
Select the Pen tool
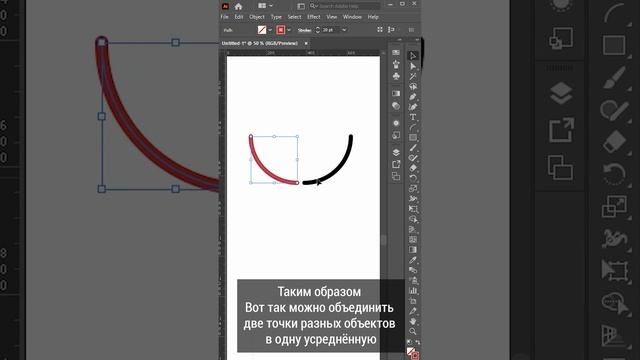tap(413, 97)
